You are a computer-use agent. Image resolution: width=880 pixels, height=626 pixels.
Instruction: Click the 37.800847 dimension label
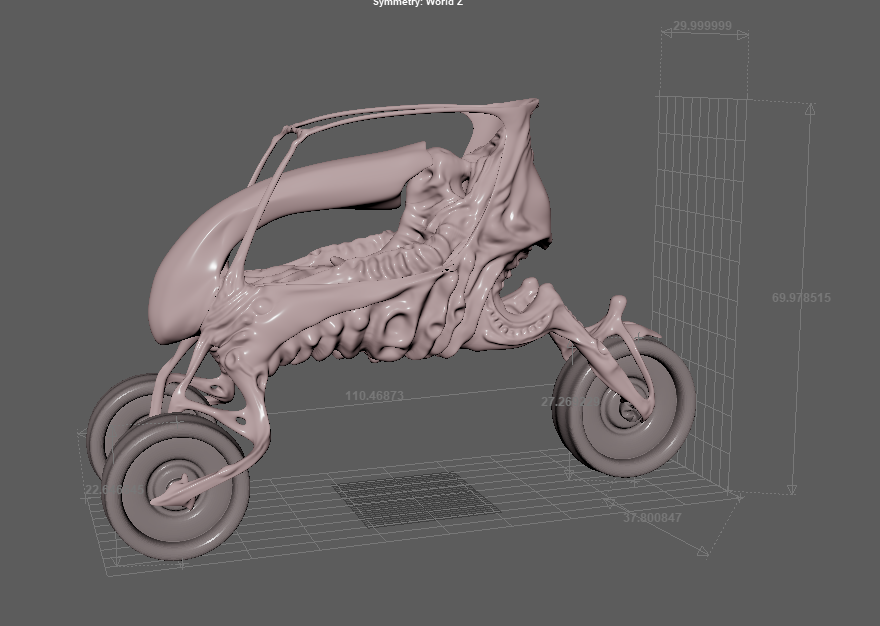[x=652, y=518]
